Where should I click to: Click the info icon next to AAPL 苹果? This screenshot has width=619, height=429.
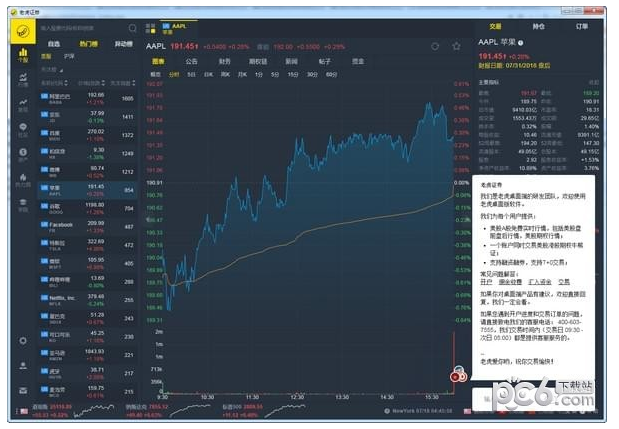click(521, 43)
